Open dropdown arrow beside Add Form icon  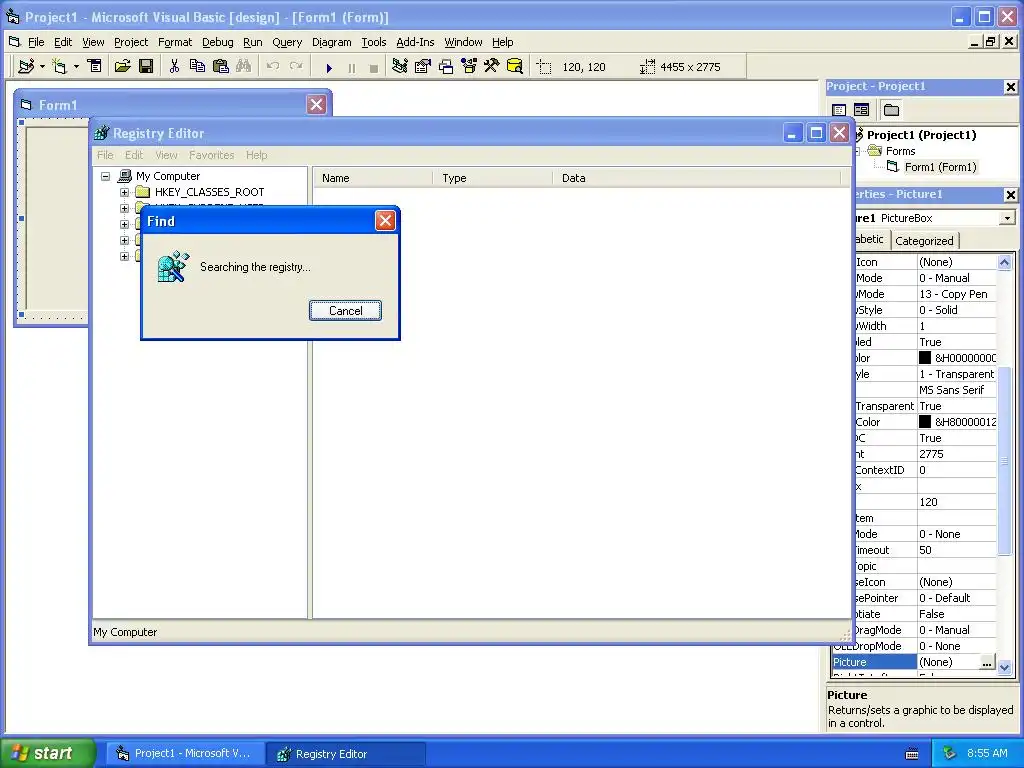coord(76,67)
